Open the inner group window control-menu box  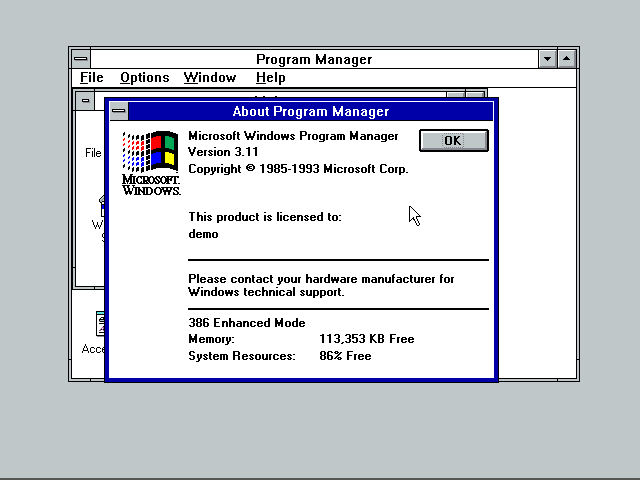85,100
